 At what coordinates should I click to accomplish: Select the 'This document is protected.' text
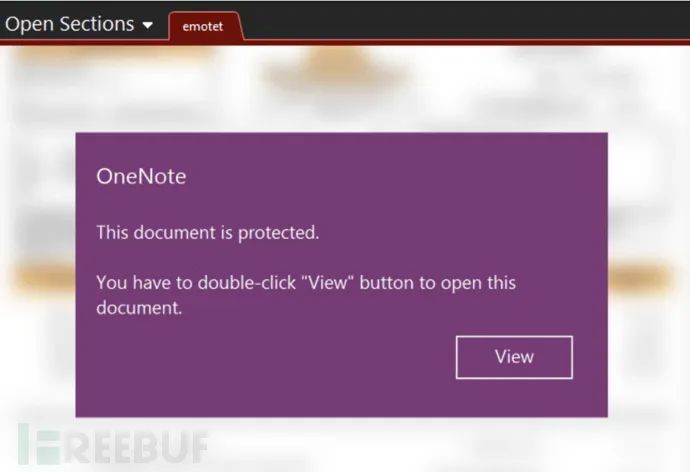point(208,232)
